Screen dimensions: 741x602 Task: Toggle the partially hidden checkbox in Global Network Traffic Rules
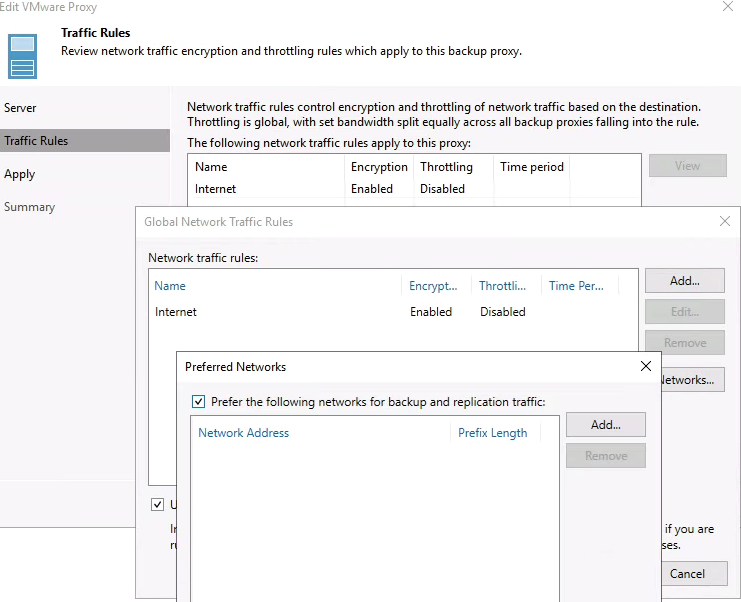pos(157,505)
